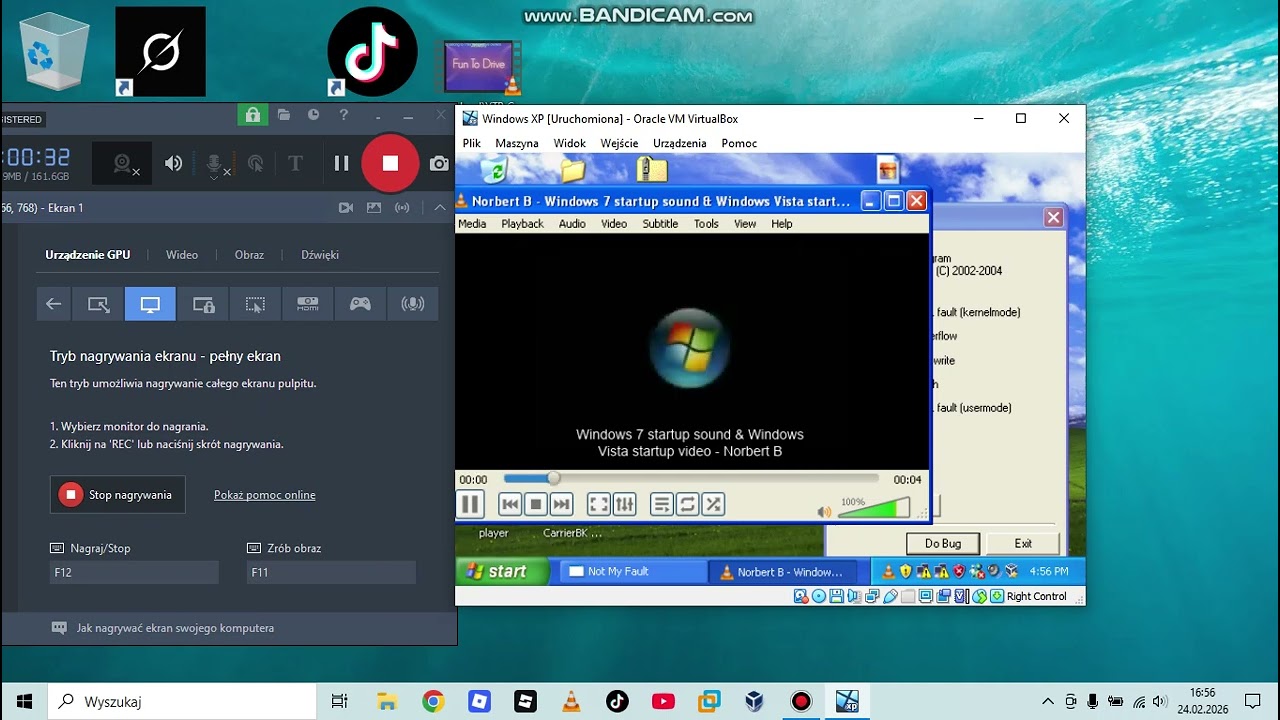This screenshot has width=1280, height=720.
Task: Select specific window recording mode
Action: [x=203, y=304]
